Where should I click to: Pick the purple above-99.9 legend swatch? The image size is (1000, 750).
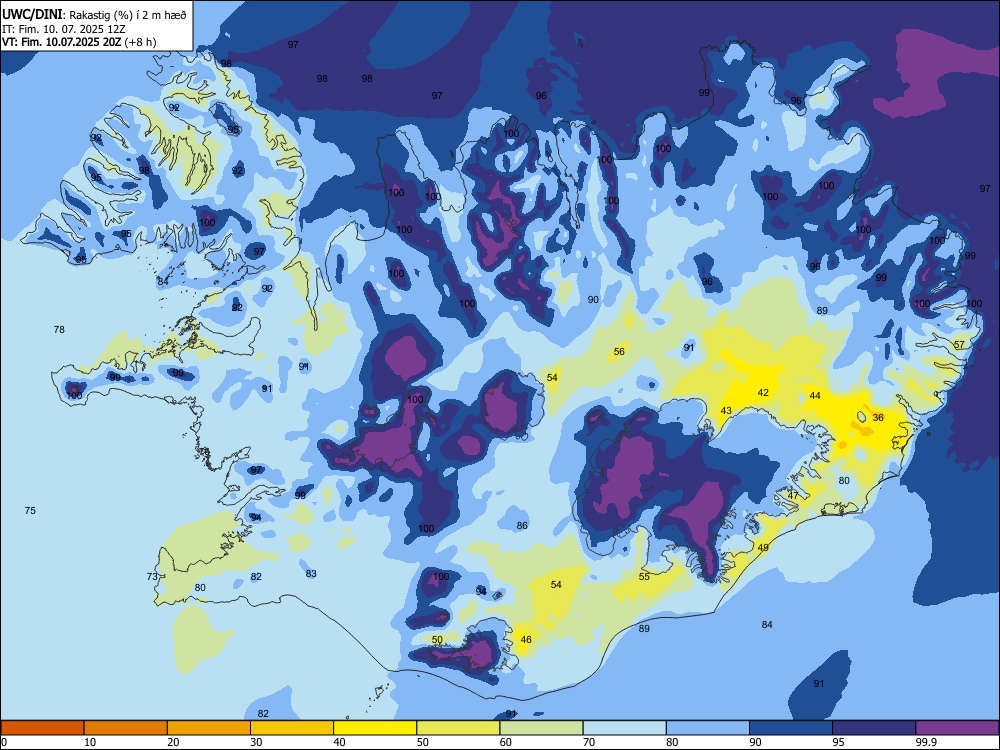tap(957, 728)
